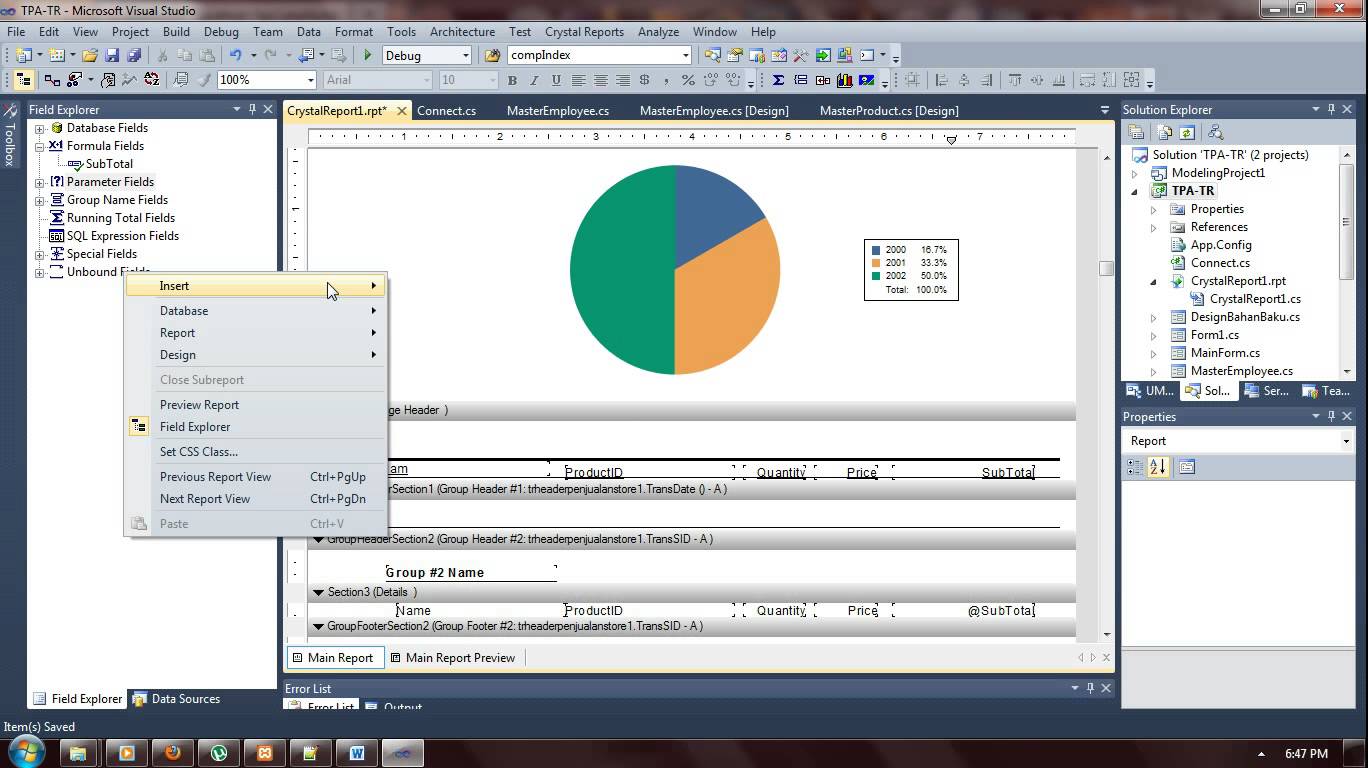1368x768 pixels.
Task: Open the Main Report Preview view
Action: (459, 658)
